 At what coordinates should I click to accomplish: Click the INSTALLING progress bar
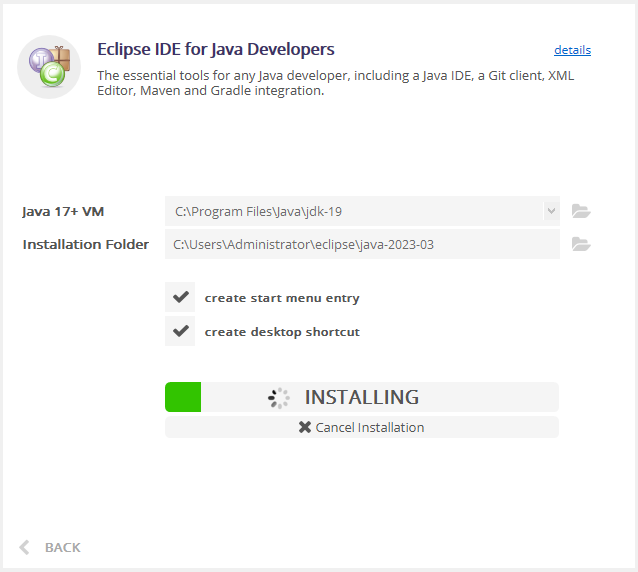(362, 397)
